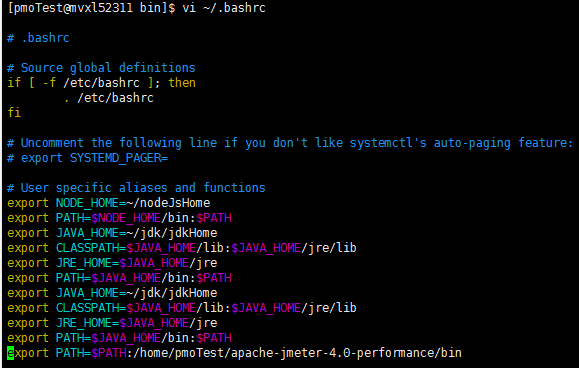Screen dimensions: 579x368
Task: Place cursor on '# .bashrc' comment
Action: point(38,38)
